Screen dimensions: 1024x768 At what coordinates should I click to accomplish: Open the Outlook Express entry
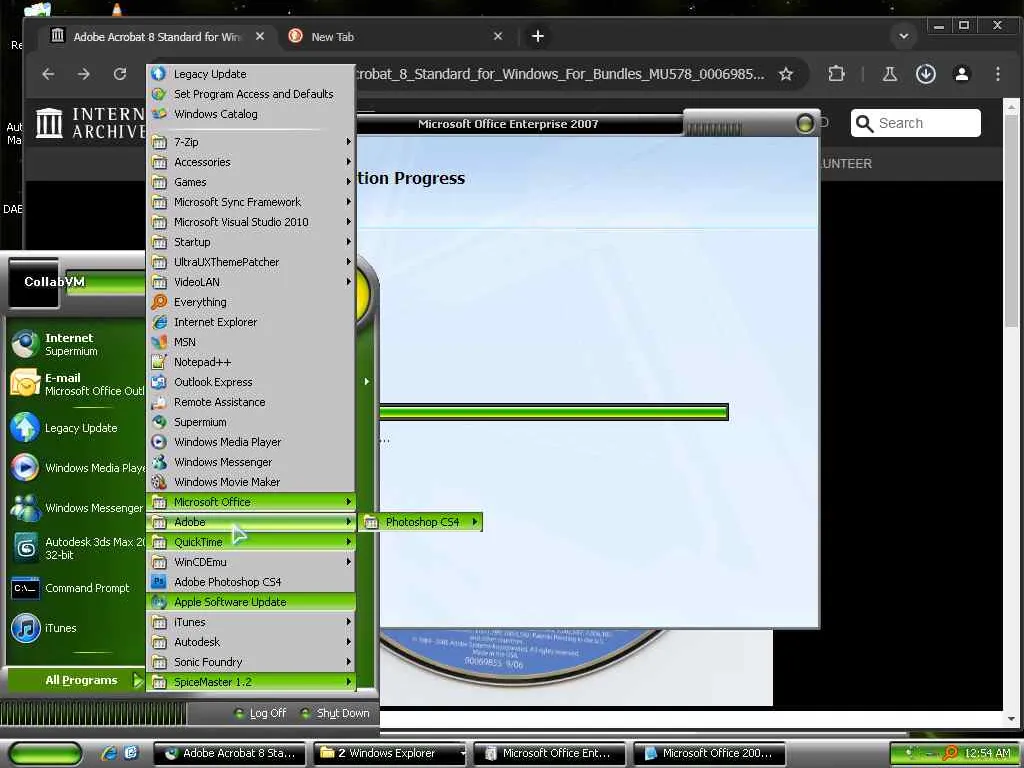[x=251, y=382]
